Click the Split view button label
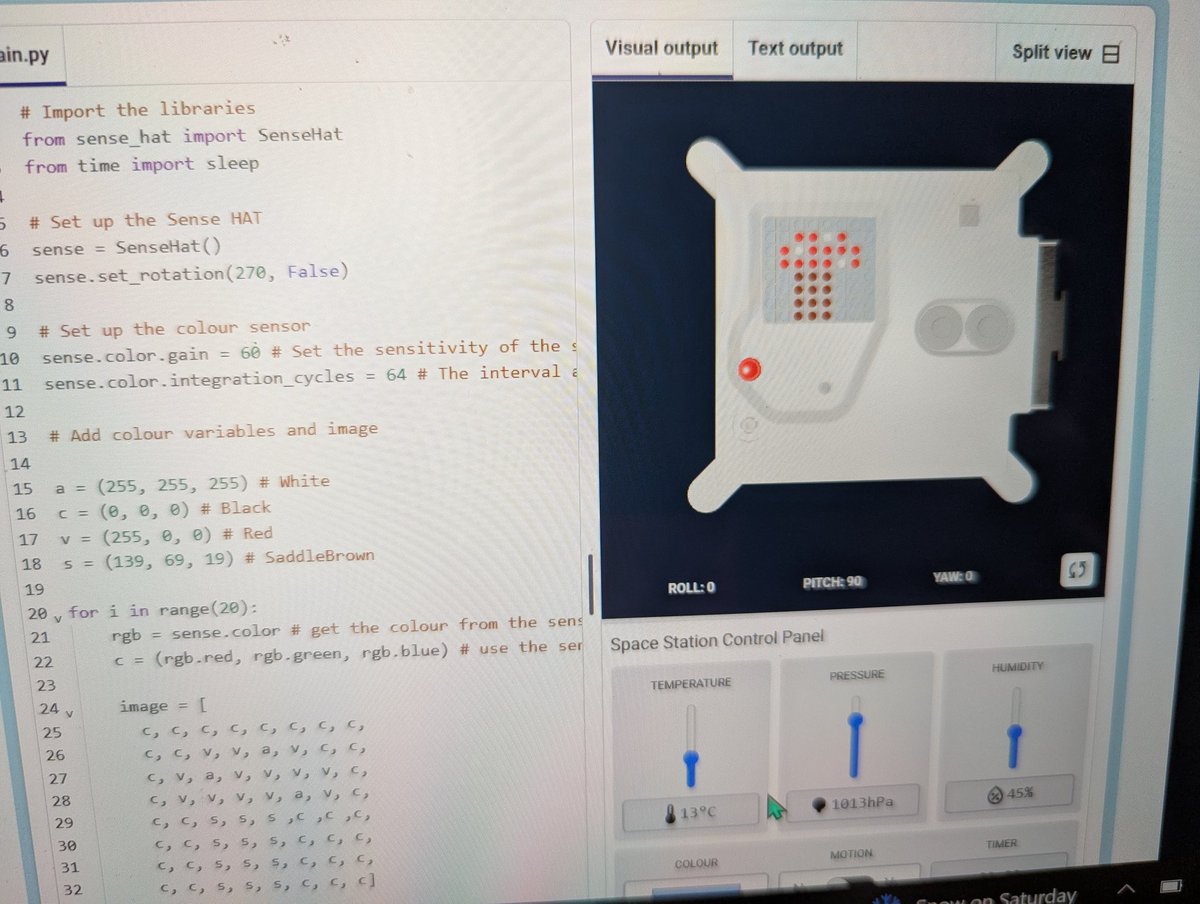 point(1051,52)
